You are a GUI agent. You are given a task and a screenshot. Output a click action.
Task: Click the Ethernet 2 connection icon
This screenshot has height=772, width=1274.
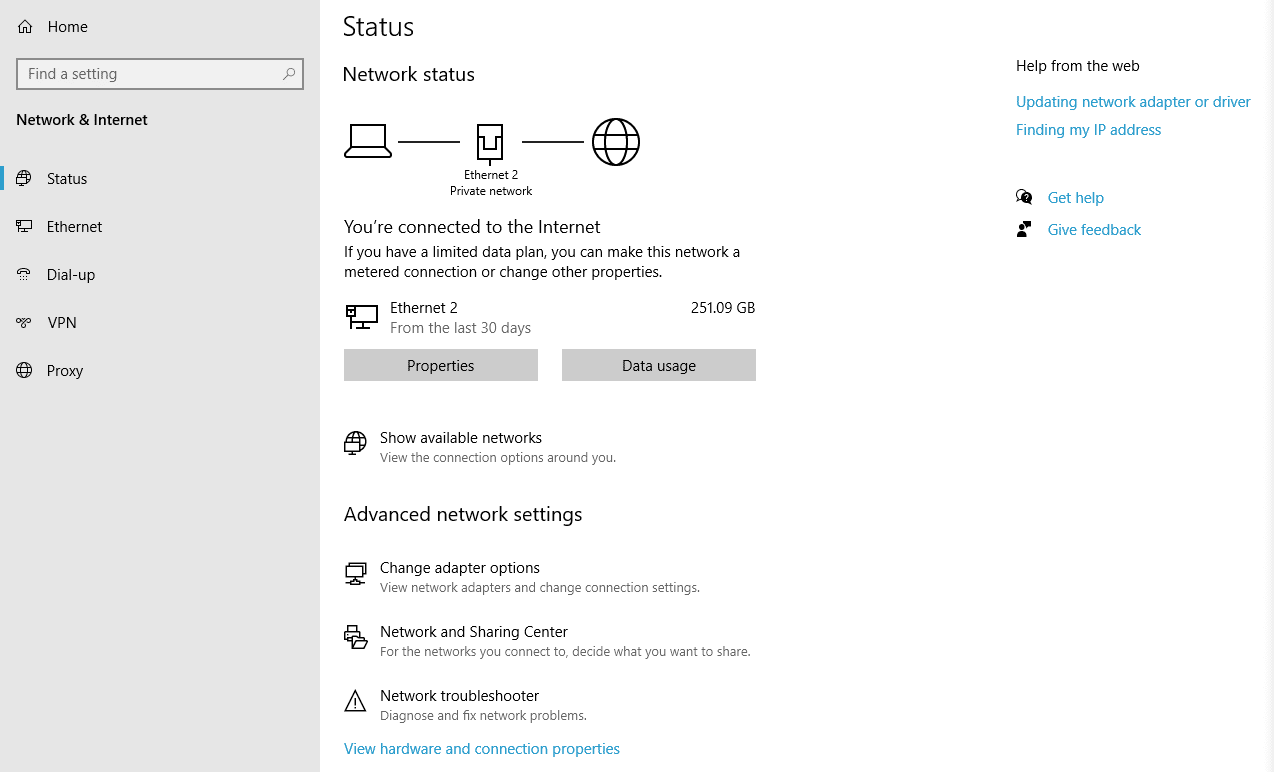(x=361, y=316)
